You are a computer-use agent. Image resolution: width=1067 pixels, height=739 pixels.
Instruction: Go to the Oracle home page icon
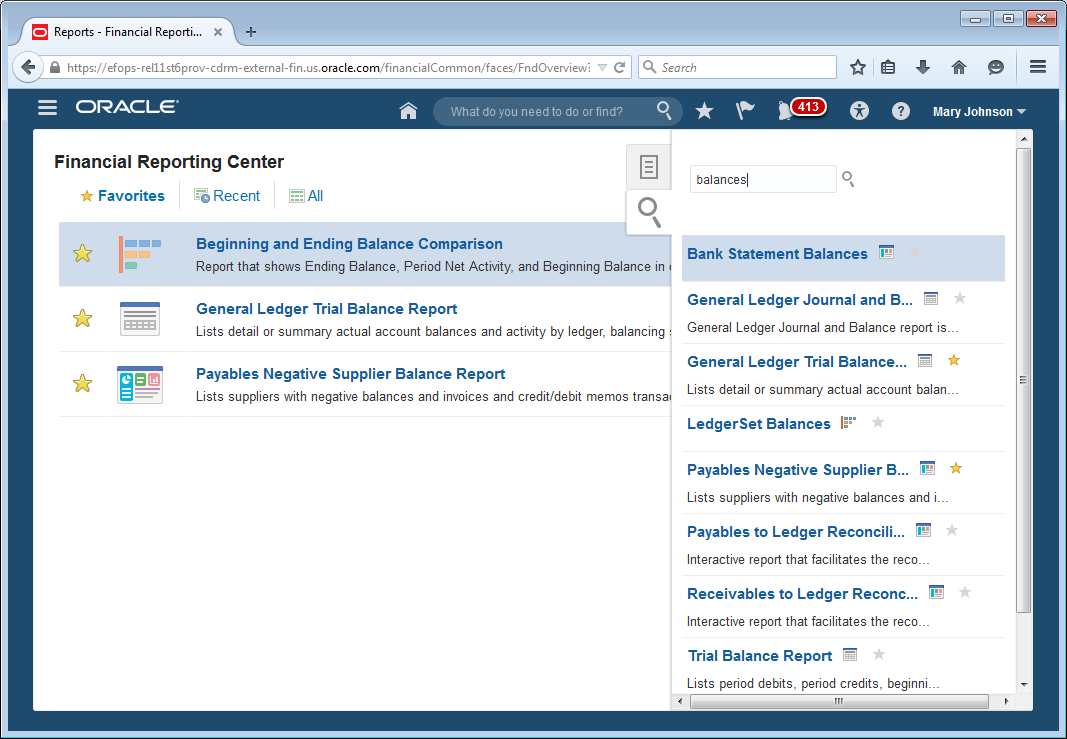(x=408, y=111)
